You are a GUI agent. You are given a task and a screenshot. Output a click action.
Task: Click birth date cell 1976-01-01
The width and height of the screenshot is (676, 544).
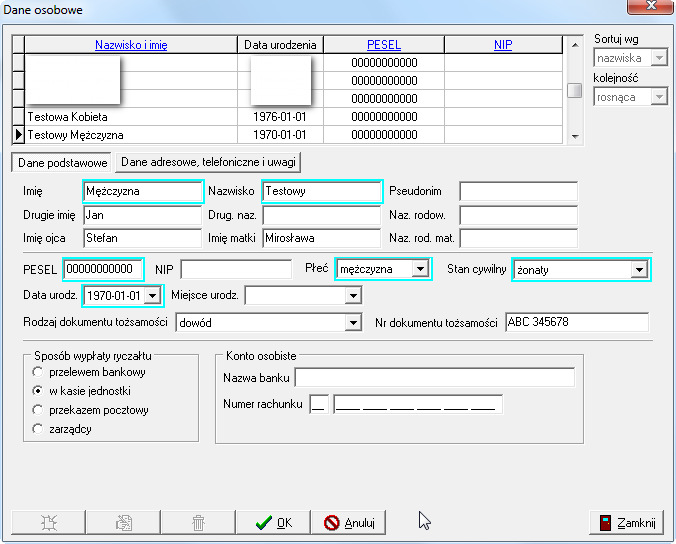pyautogui.click(x=280, y=117)
